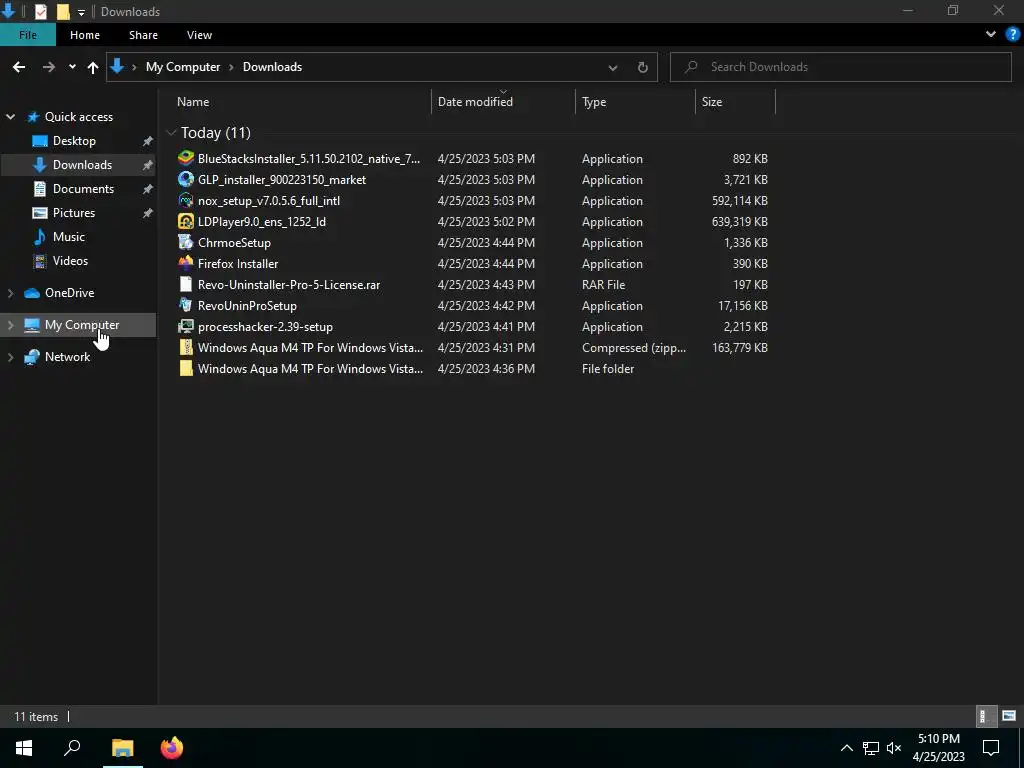1024x768 pixels.
Task: Go up one folder level
Action: pos(93,67)
